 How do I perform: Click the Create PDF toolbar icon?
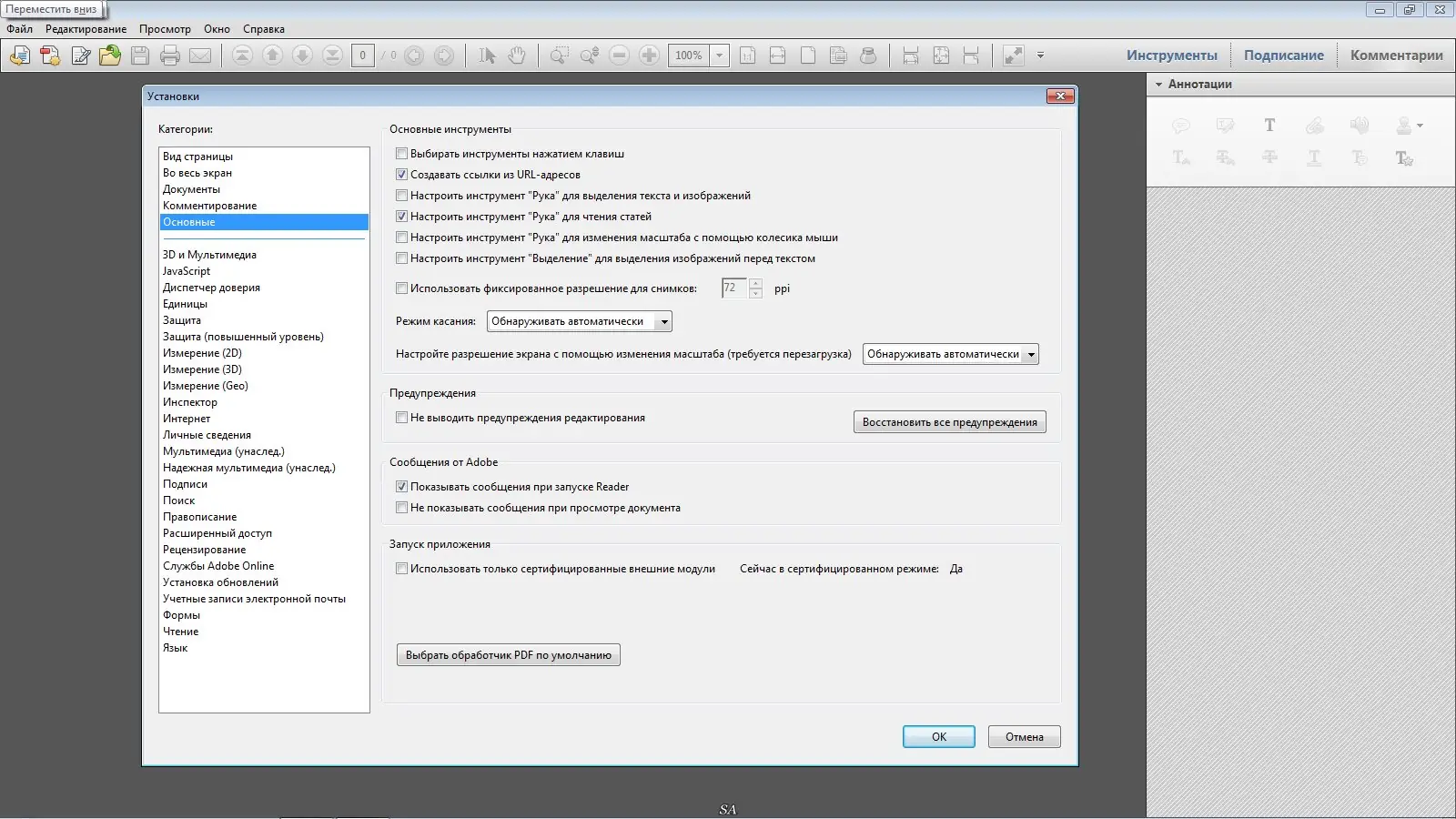(50, 56)
